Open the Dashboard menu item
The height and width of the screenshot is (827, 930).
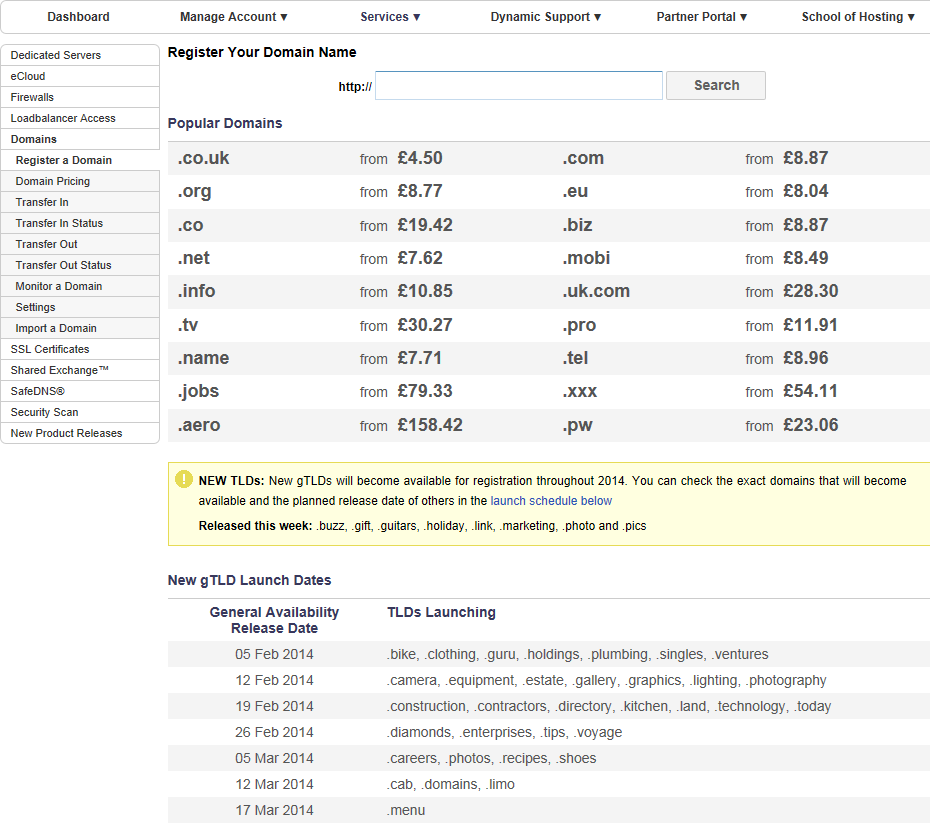78,17
